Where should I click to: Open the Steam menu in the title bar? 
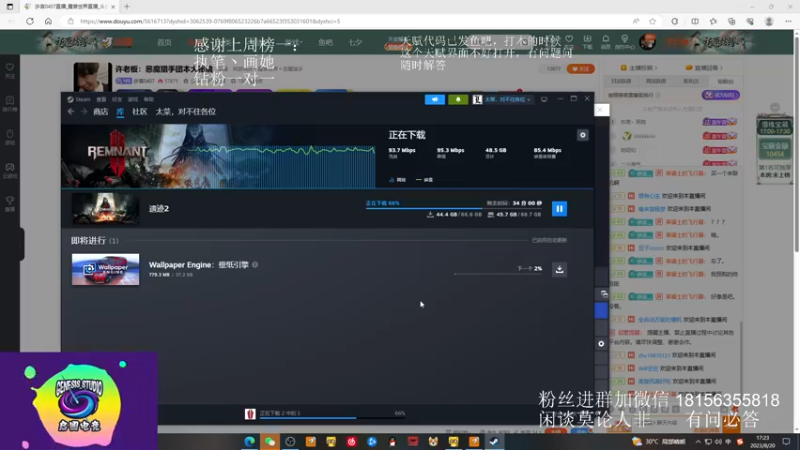(79, 99)
